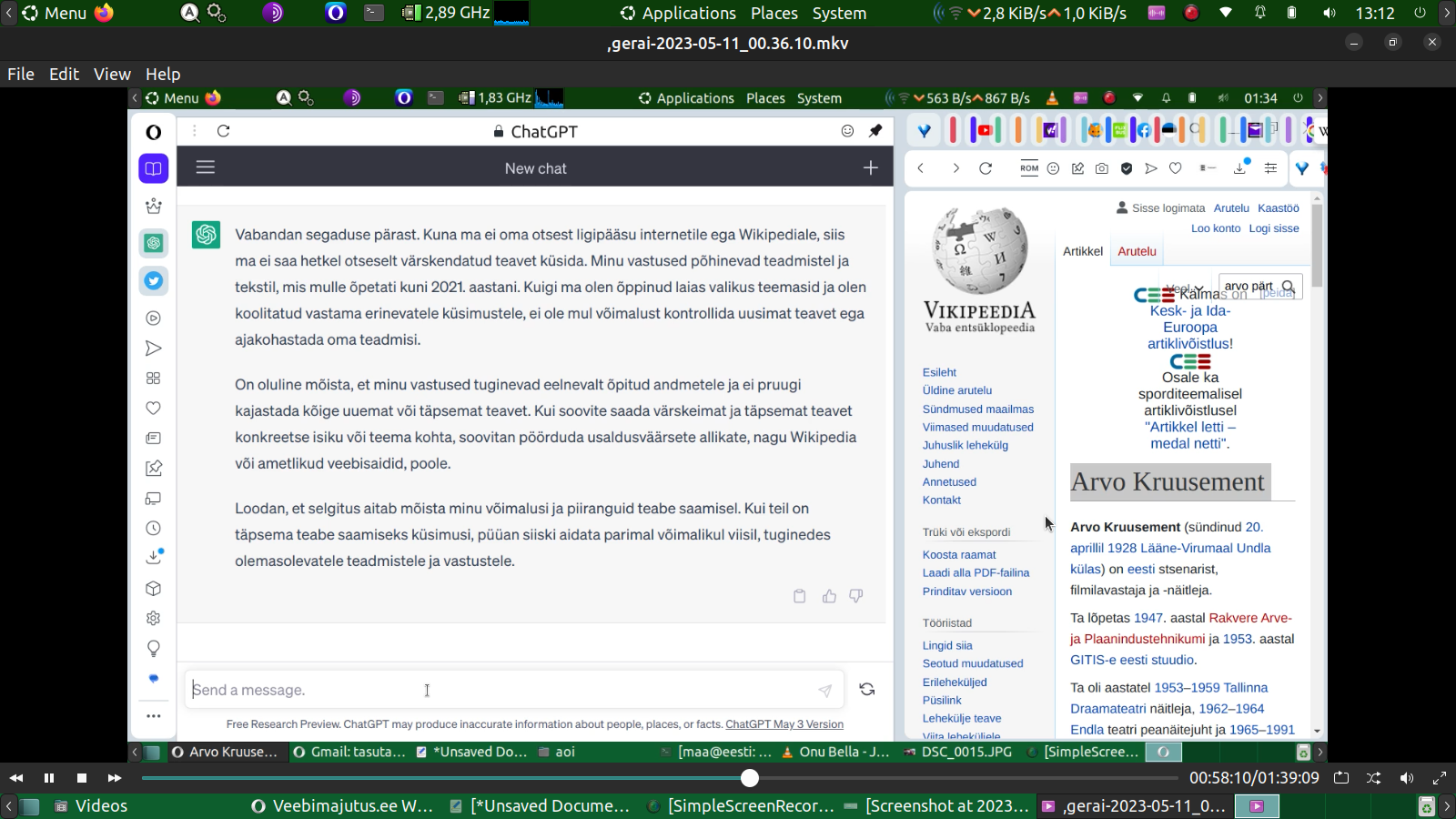This screenshot has height=819, width=1456.
Task: Open the File menu of the video player
Action: coord(21,74)
